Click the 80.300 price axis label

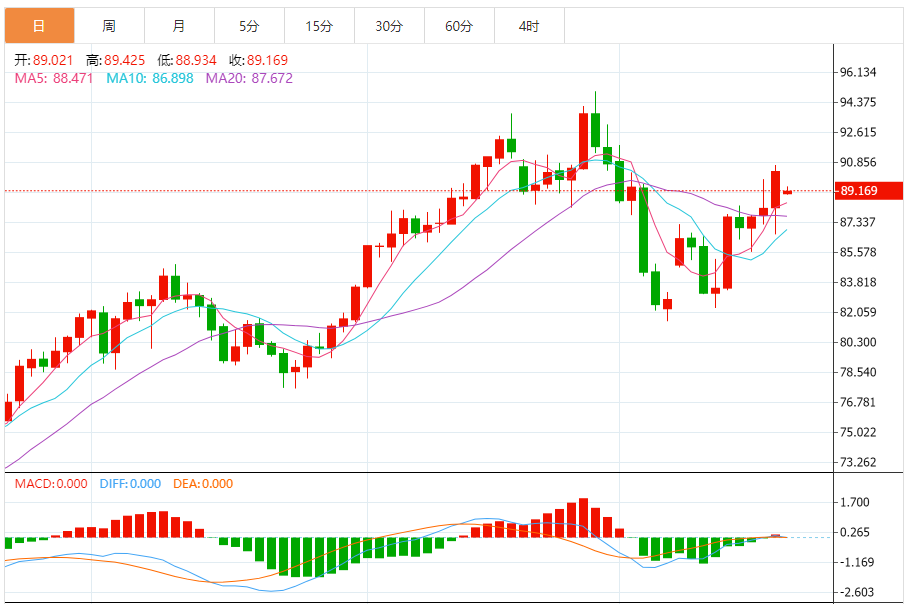click(857, 342)
